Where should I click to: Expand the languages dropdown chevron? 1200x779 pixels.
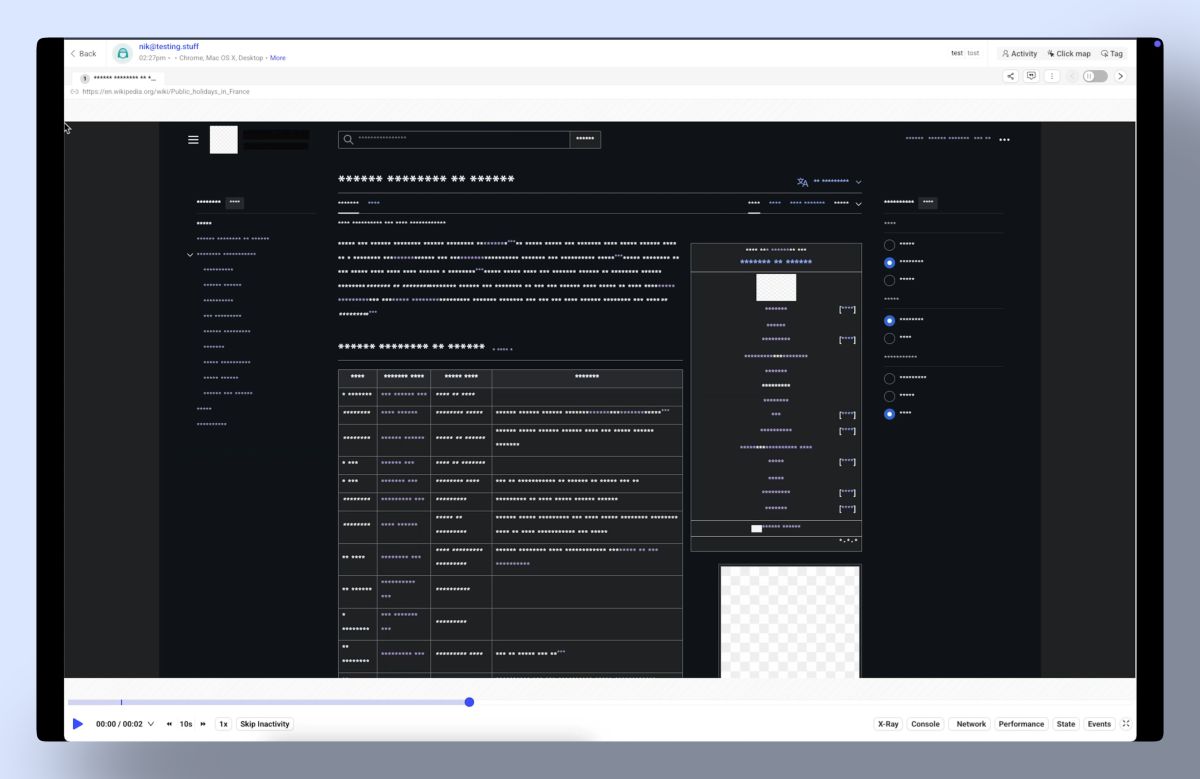[858, 182]
